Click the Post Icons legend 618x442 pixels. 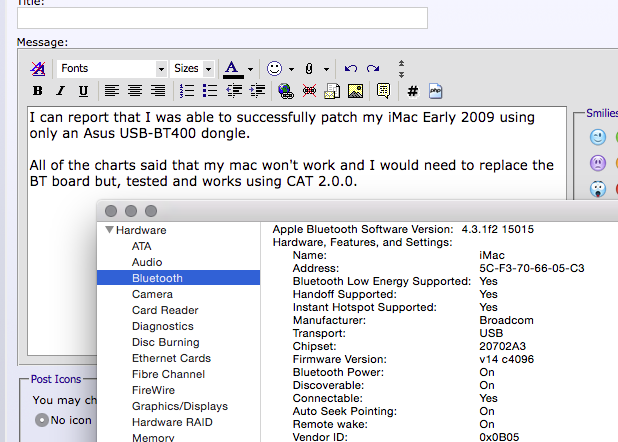[56, 379]
